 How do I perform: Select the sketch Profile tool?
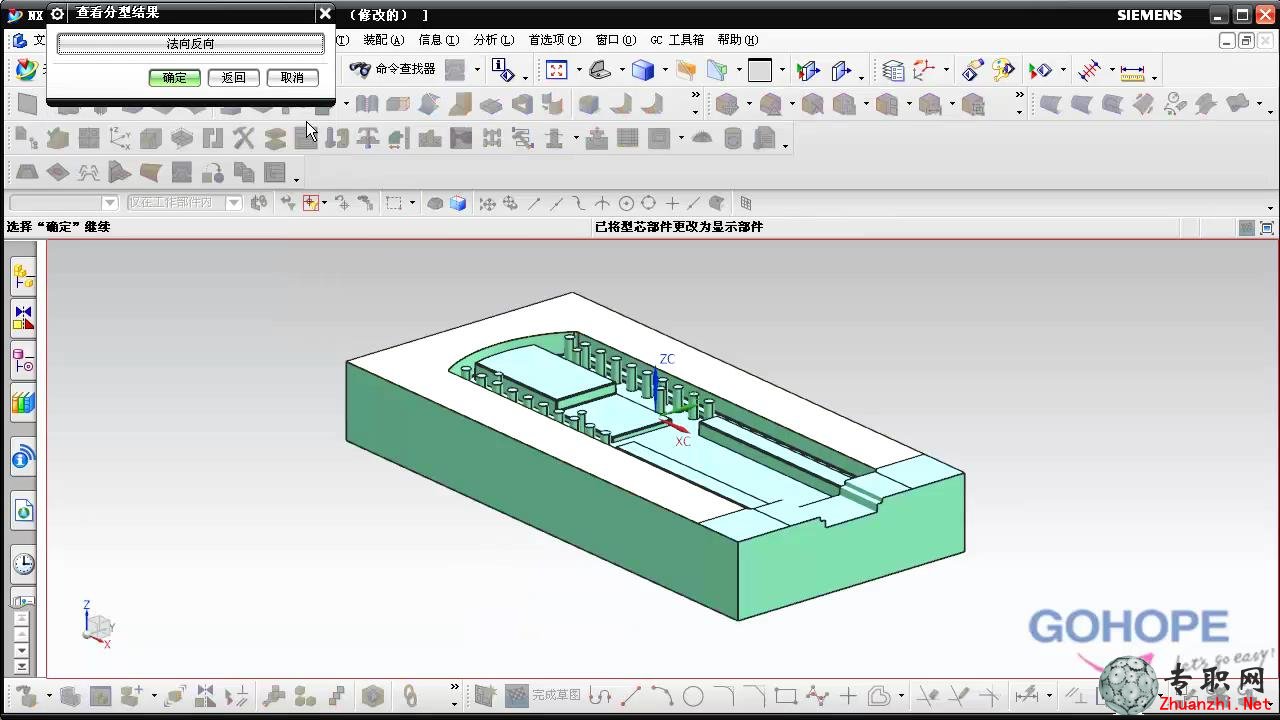point(600,695)
